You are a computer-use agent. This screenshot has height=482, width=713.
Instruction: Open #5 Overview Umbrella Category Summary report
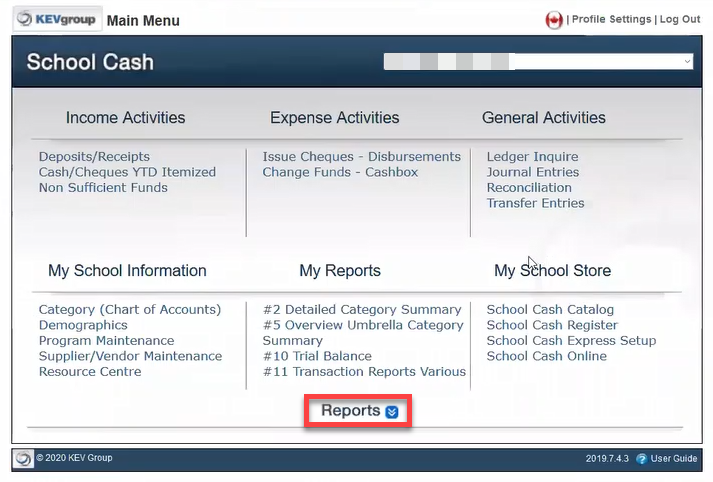363,332
